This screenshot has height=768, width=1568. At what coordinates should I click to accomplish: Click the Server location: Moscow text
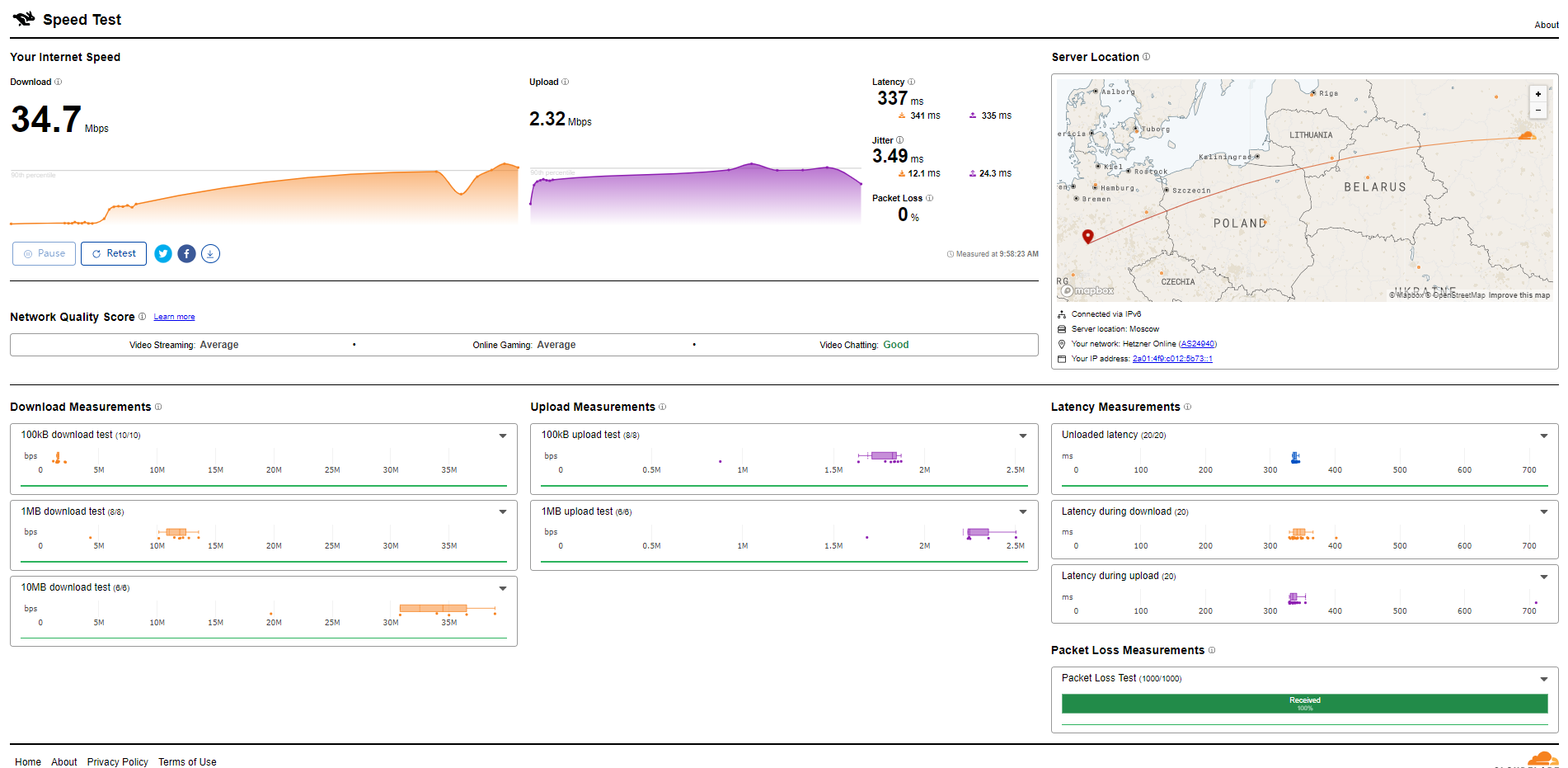click(1115, 329)
